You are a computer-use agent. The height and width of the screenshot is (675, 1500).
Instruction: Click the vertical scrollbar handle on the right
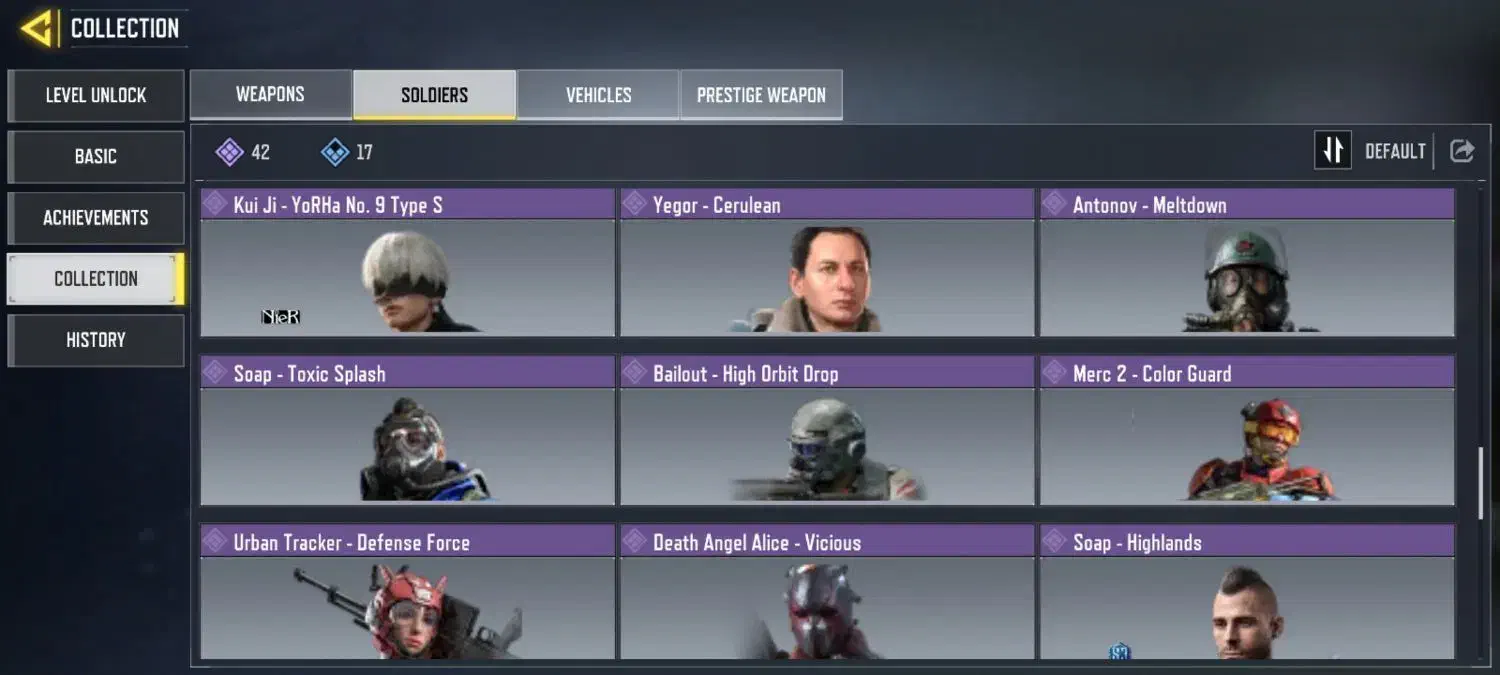pyautogui.click(x=1483, y=484)
